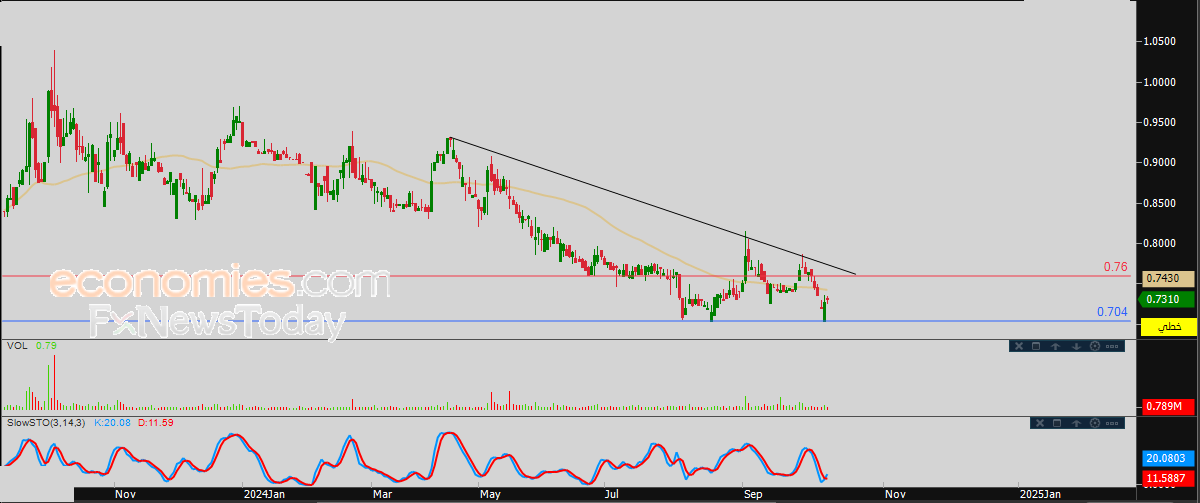1200x503 pixels.
Task: Open VOL indicator settings gear
Action: [x=1095, y=346]
